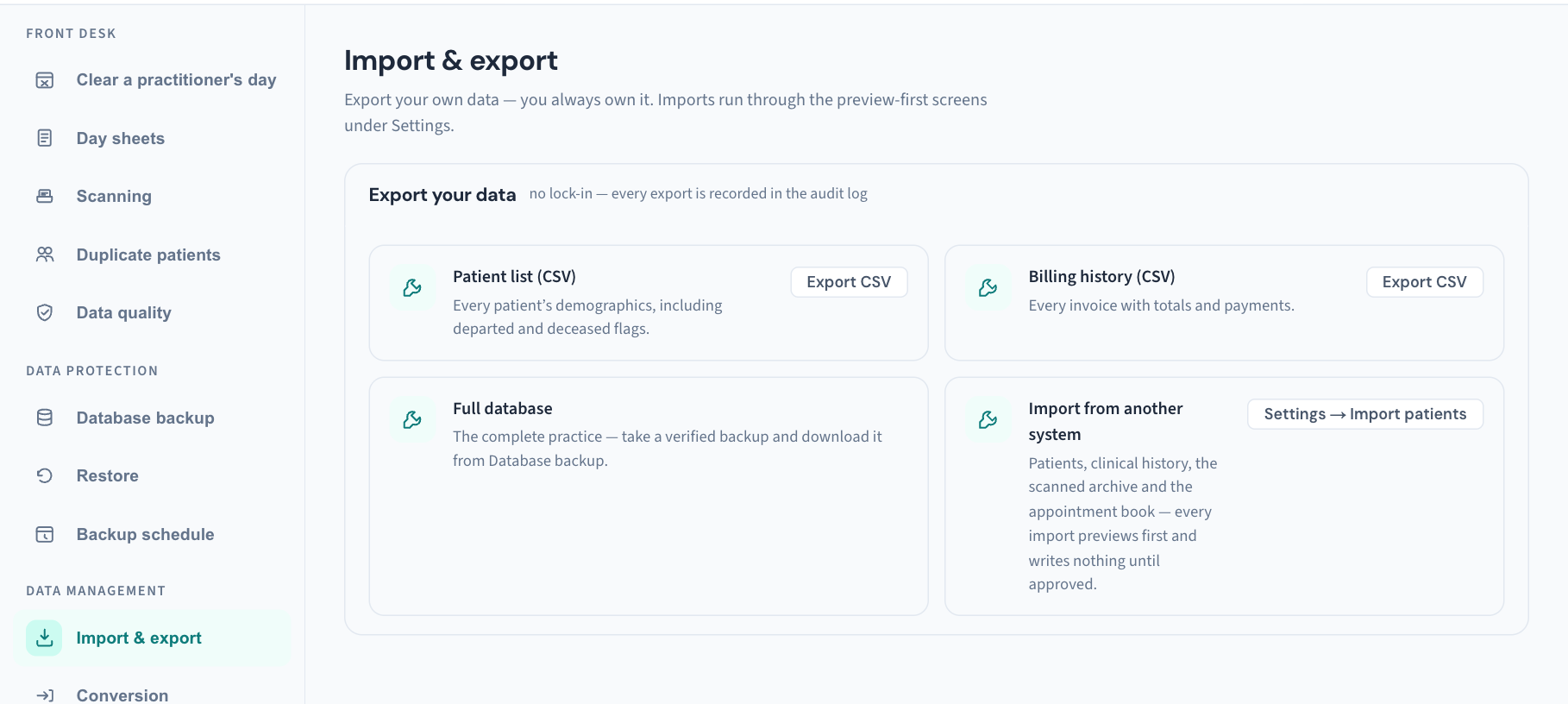Click the "DATA MANAGEMENT" sidebar heading

(x=96, y=591)
